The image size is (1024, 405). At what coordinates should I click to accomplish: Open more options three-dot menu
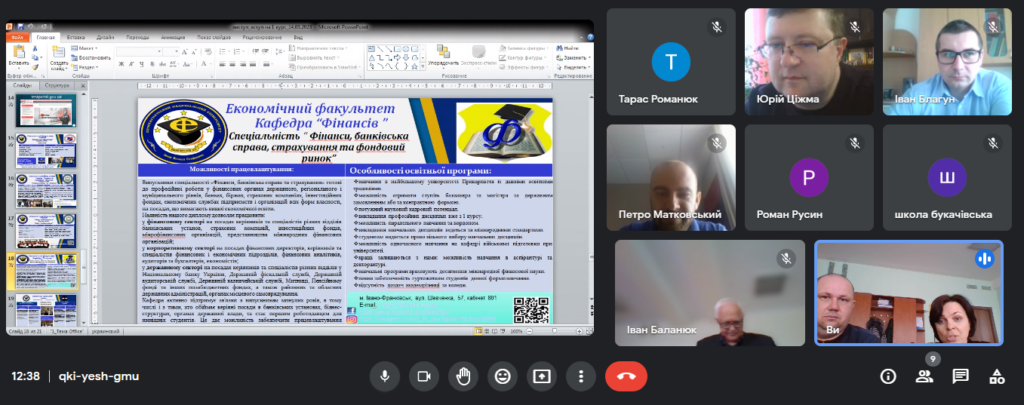(581, 376)
